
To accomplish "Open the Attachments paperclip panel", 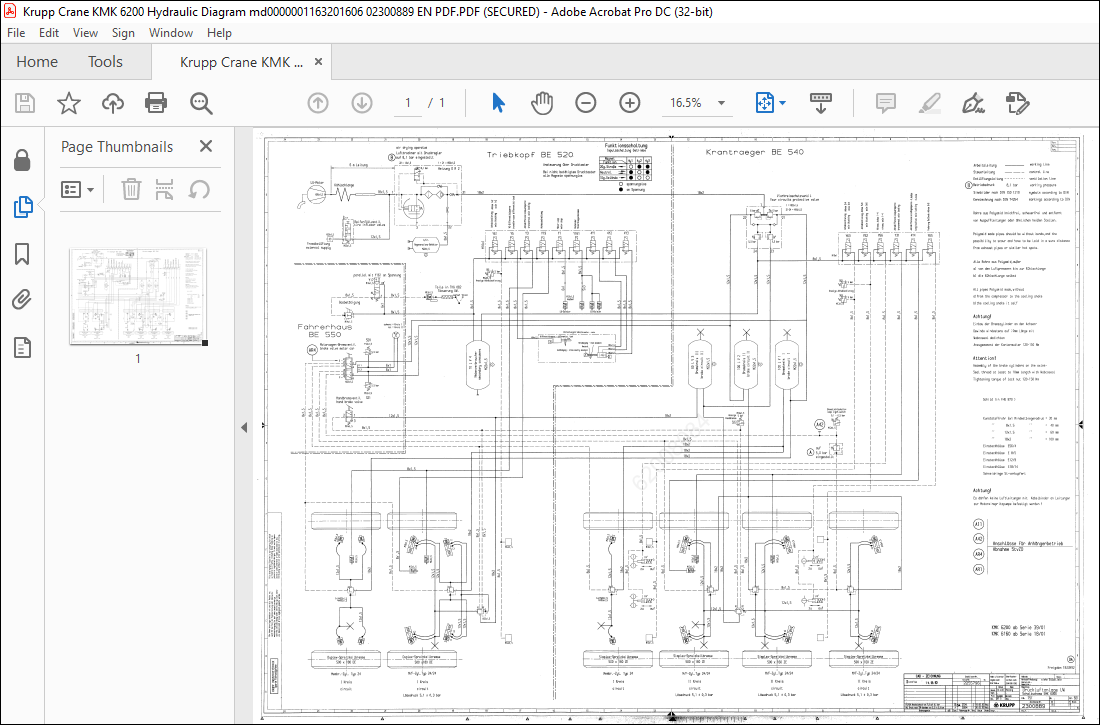I will click(x=22, y=300).
